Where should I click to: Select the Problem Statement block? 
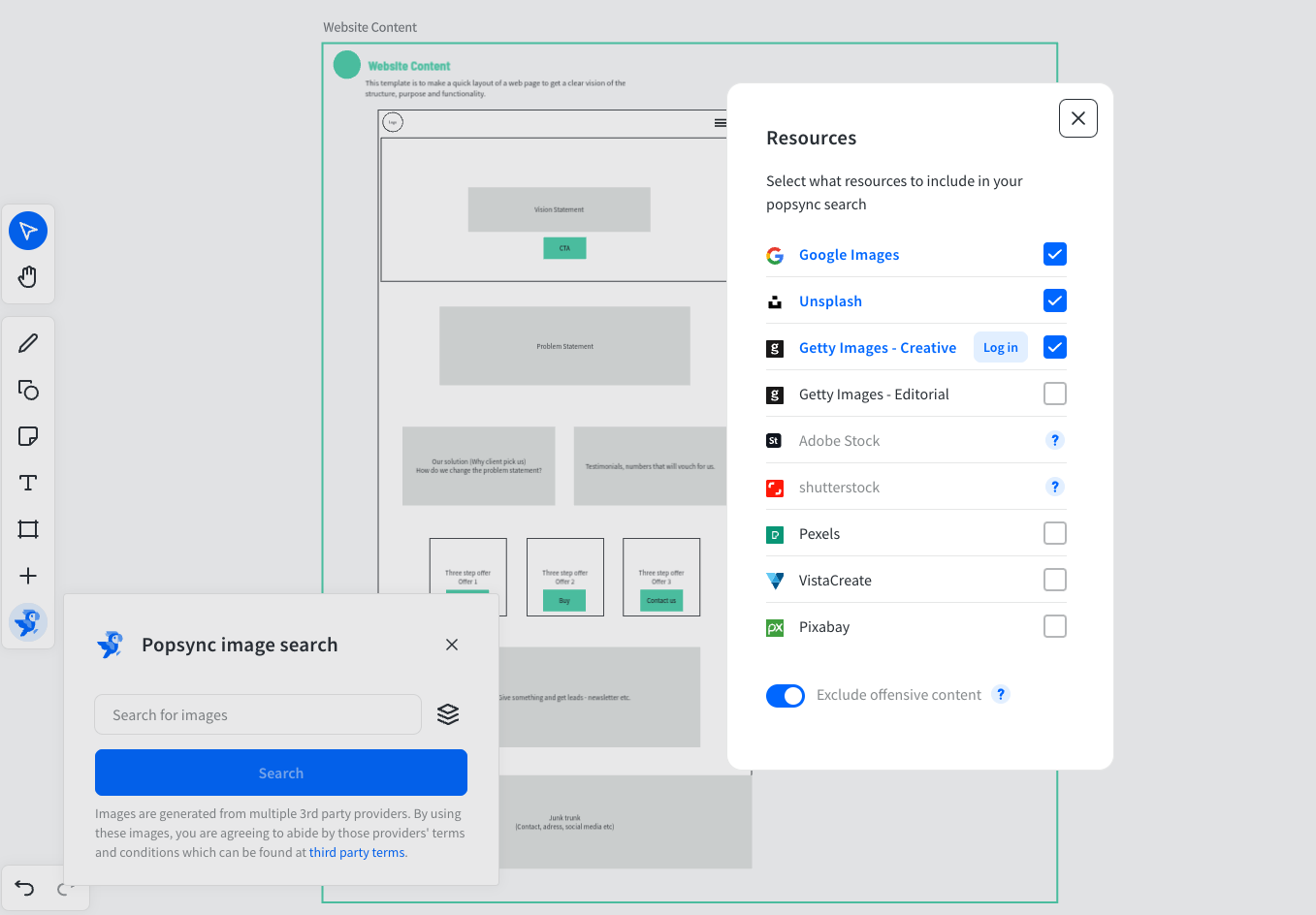tap(564, 346)
